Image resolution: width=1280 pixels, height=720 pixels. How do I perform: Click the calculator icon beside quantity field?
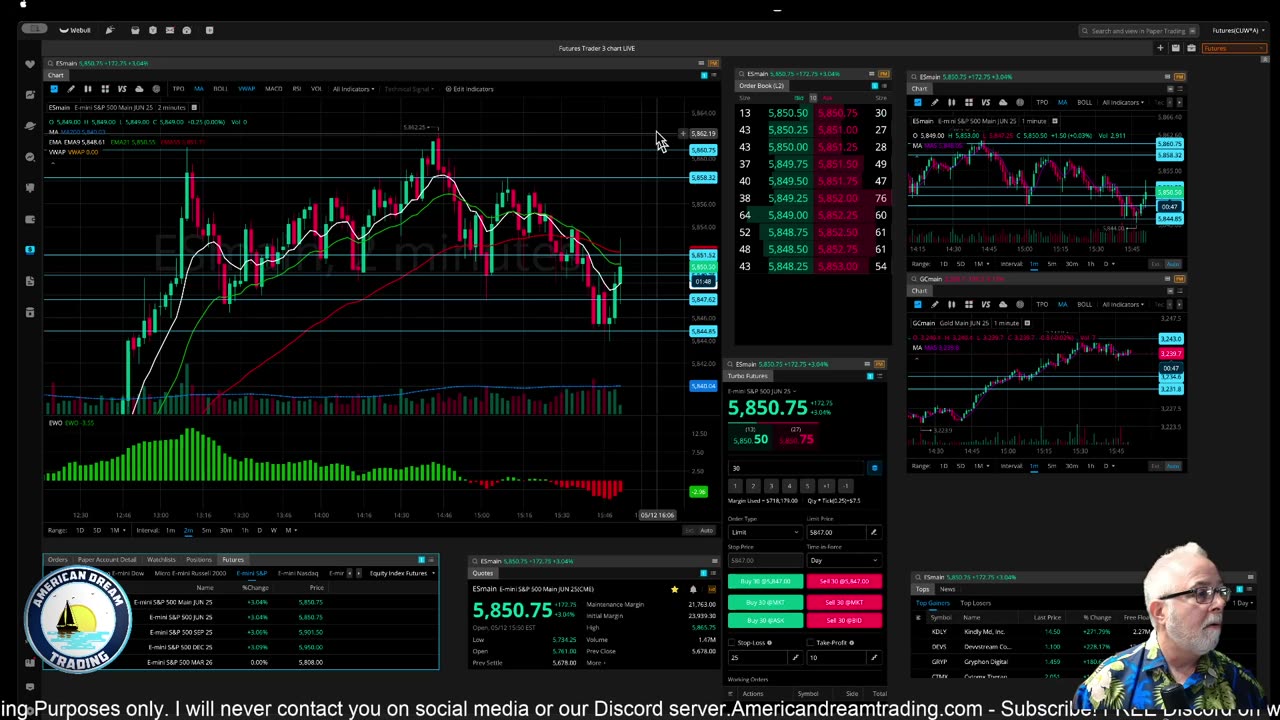pyautogui.click(x=874, y=468)
